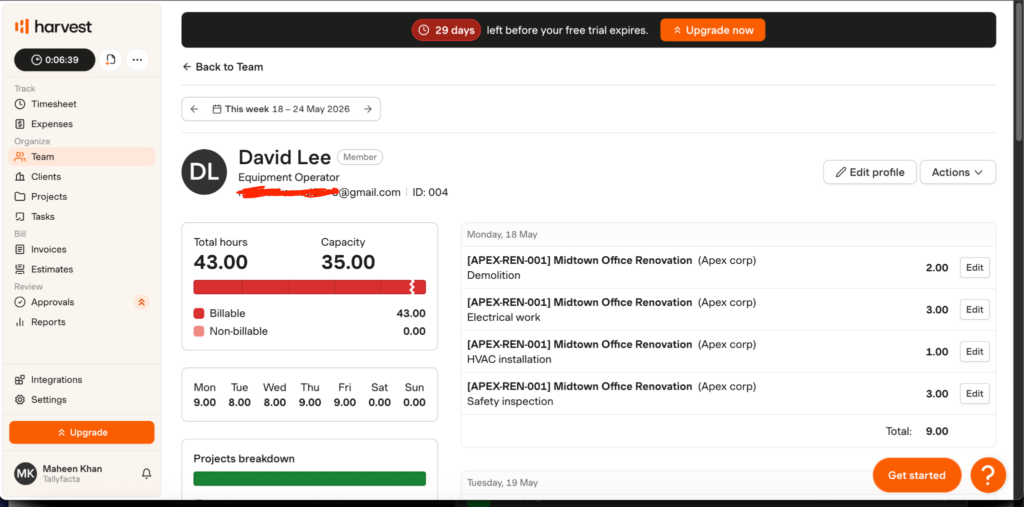
Task: Click Edit profile button
Action: [x=870, y=172]
